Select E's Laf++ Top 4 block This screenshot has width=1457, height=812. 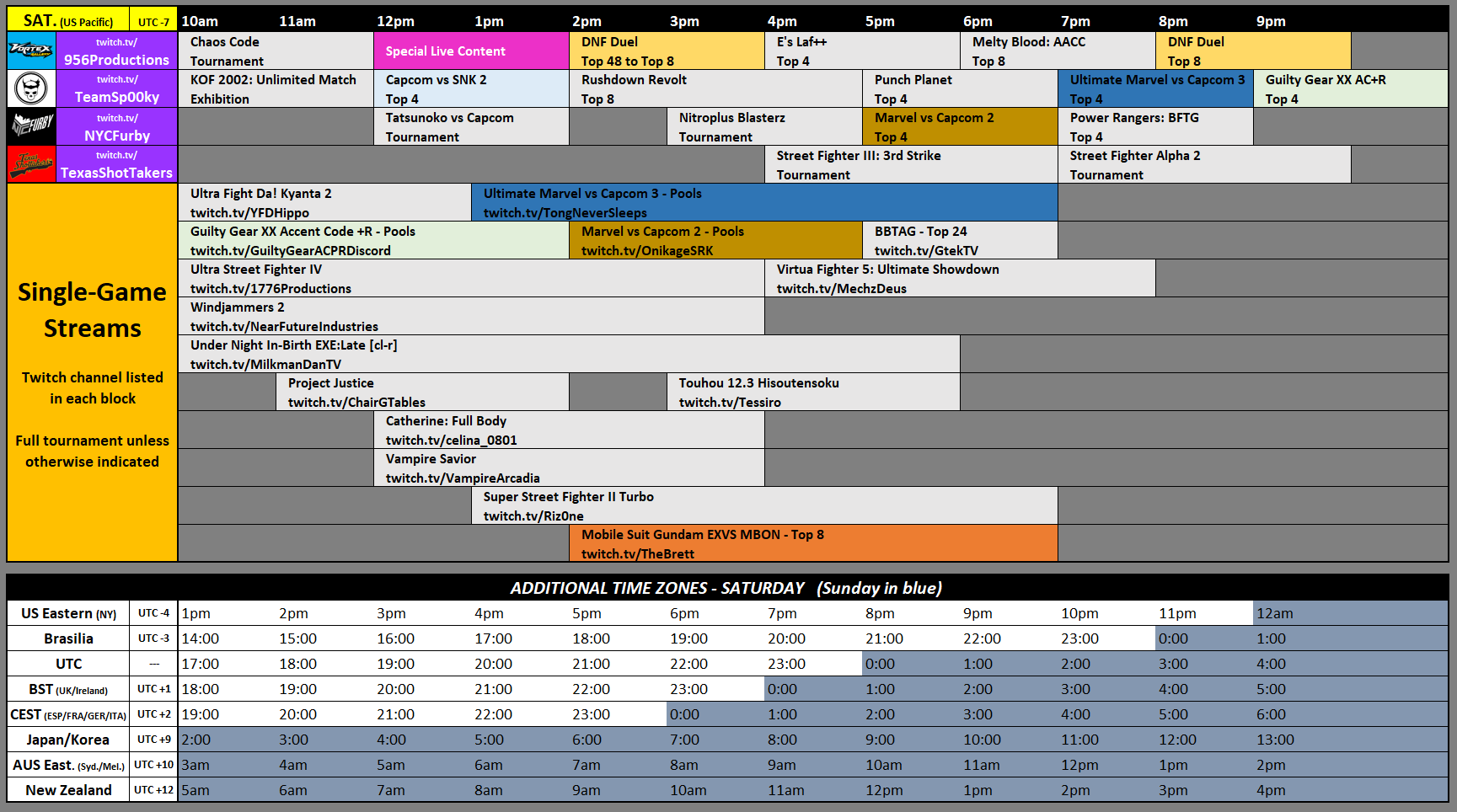[x=862, y=51]
